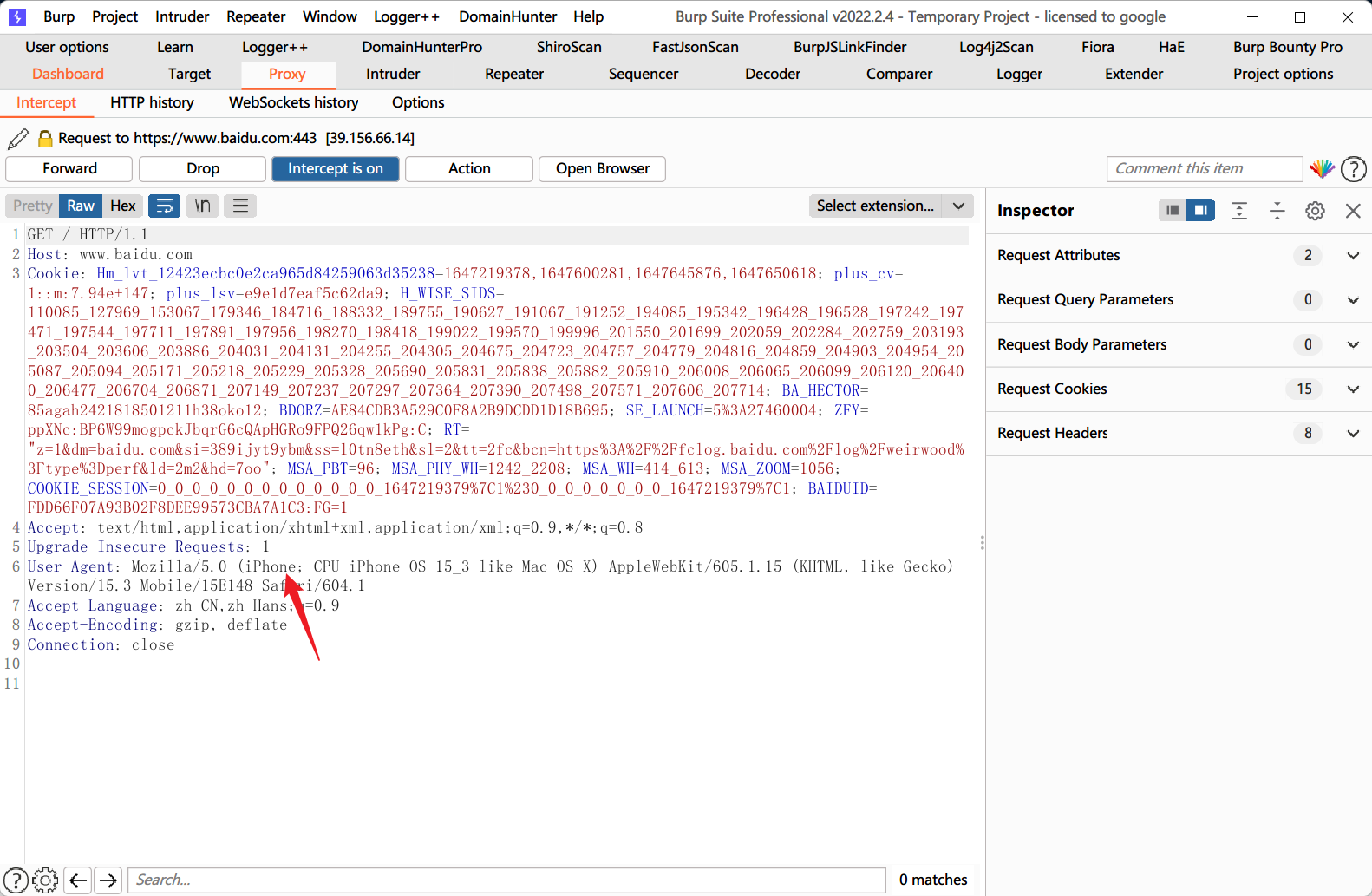Open the Log4j2Scan tab
Image resolution: width=1372 pixels, height=896 pixels.
click(x=996, y=47)
